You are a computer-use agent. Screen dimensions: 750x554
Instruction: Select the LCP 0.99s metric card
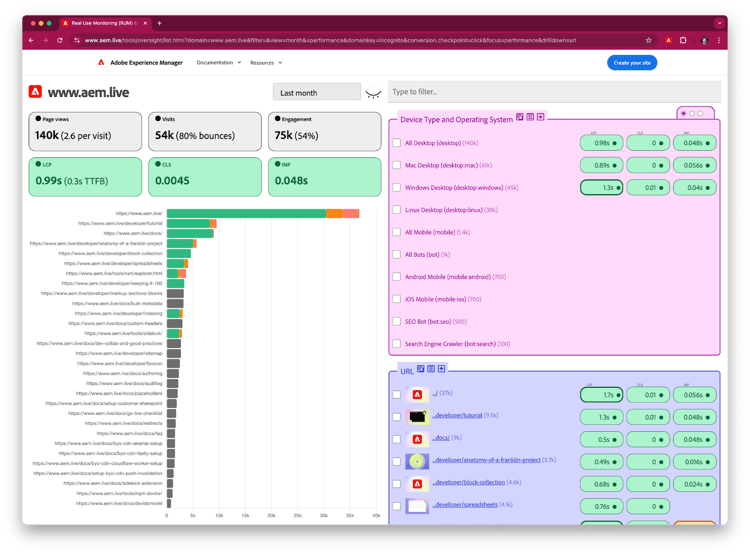pos(85,177)
